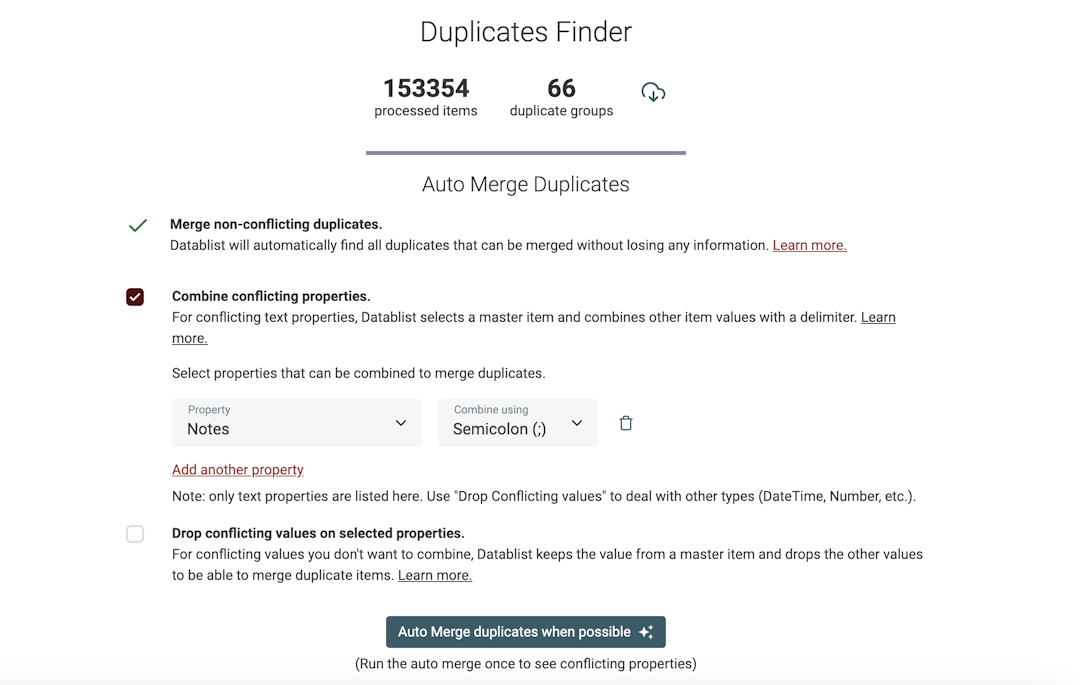
Task: Open the Learn more link about non-conflicting duplicates
Action: tap(809, 245)
